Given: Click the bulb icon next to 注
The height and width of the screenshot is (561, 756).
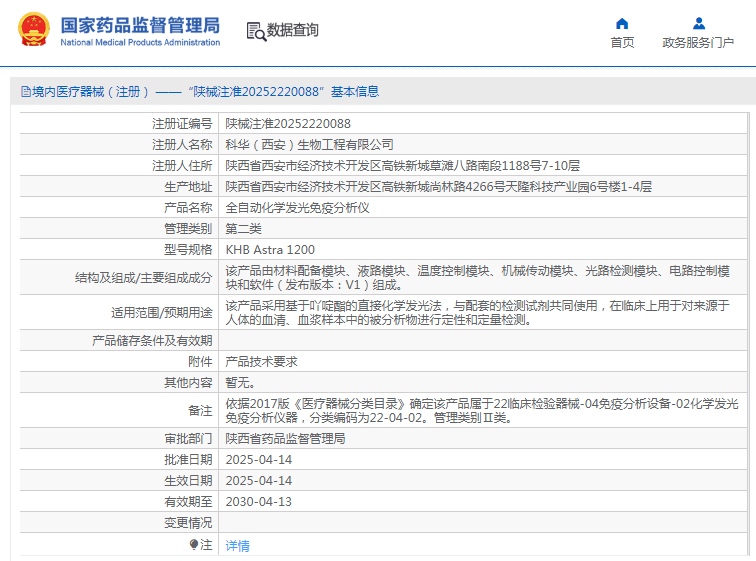Looking at the screenshot, I should [193, 545].
